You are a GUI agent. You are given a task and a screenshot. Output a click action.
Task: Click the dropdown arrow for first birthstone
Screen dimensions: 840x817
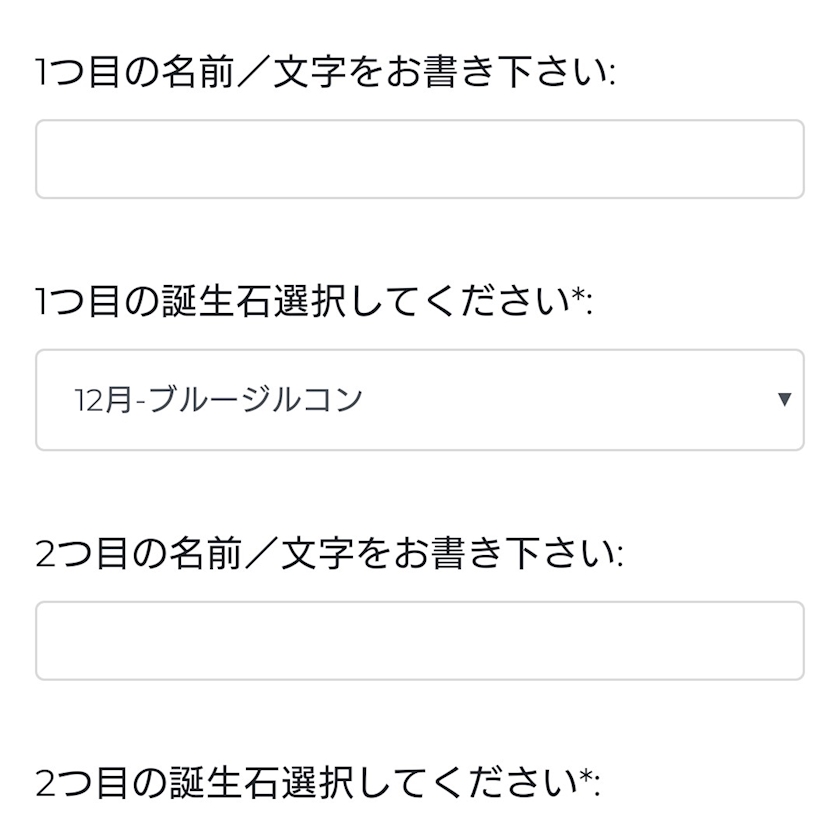[784, 400]
